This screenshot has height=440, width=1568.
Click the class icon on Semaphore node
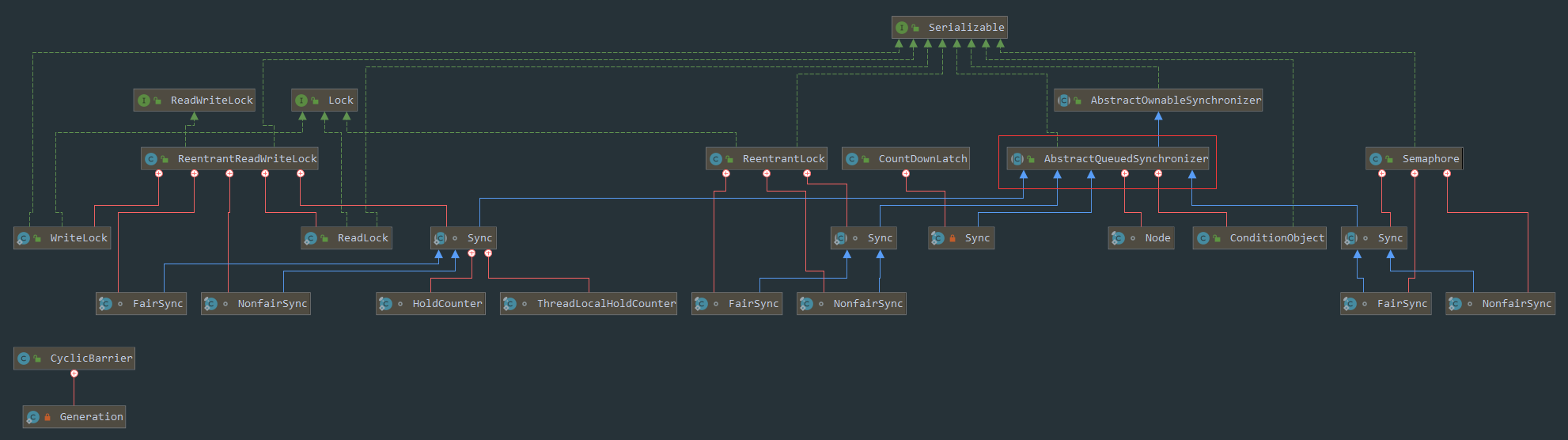point(1376,159)
